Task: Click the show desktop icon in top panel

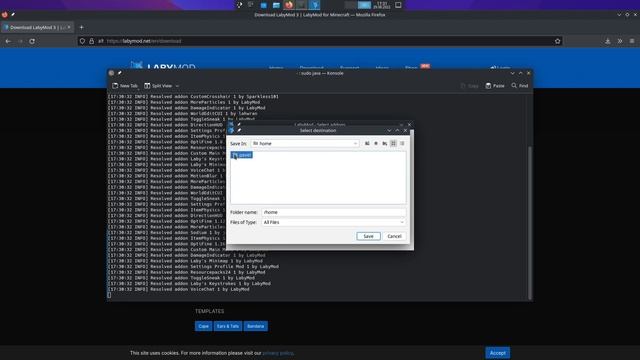Action: click(x=398, y=5)
